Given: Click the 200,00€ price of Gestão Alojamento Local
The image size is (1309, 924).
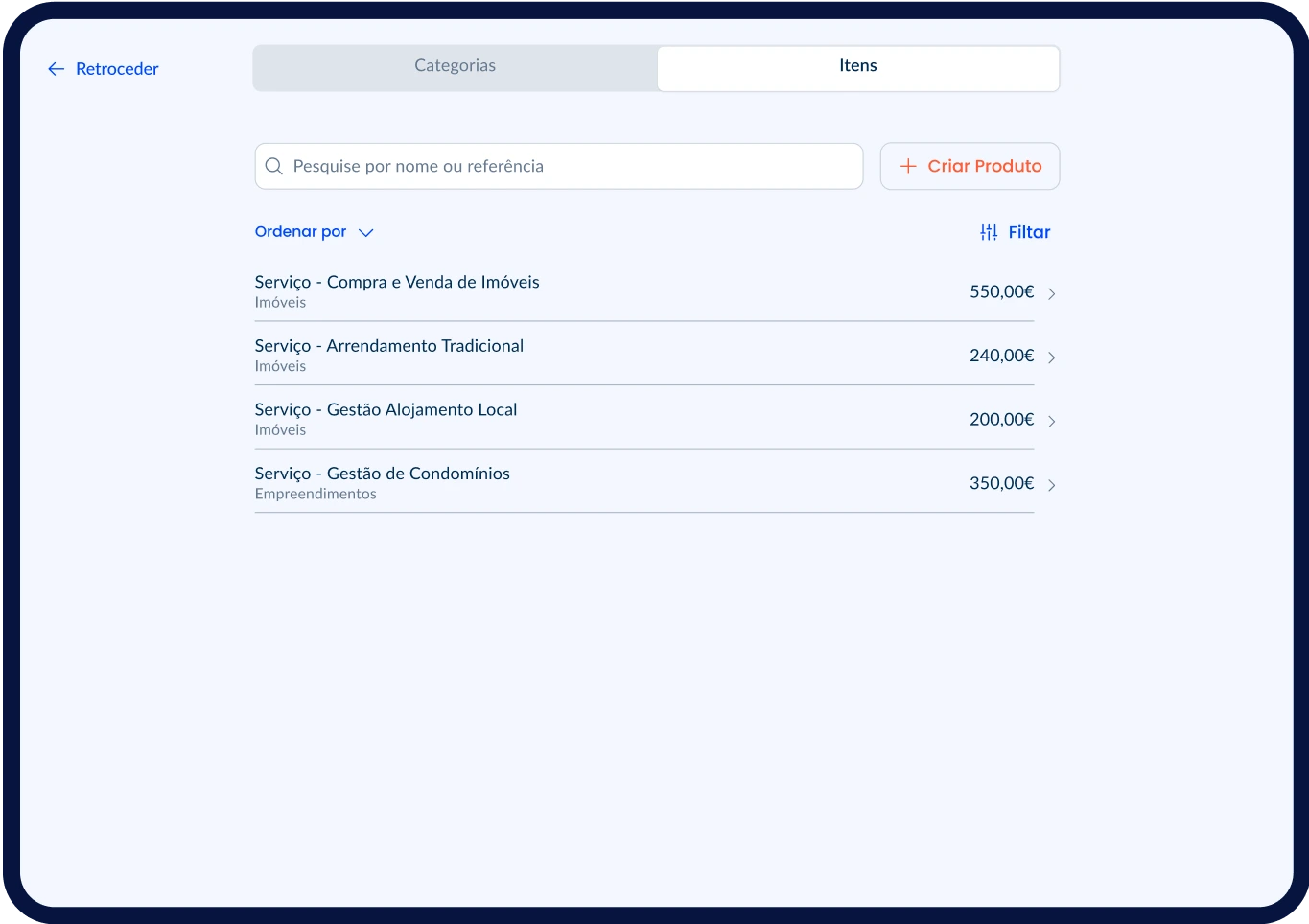Looking at the screenshot, I should coord(1001,420).
